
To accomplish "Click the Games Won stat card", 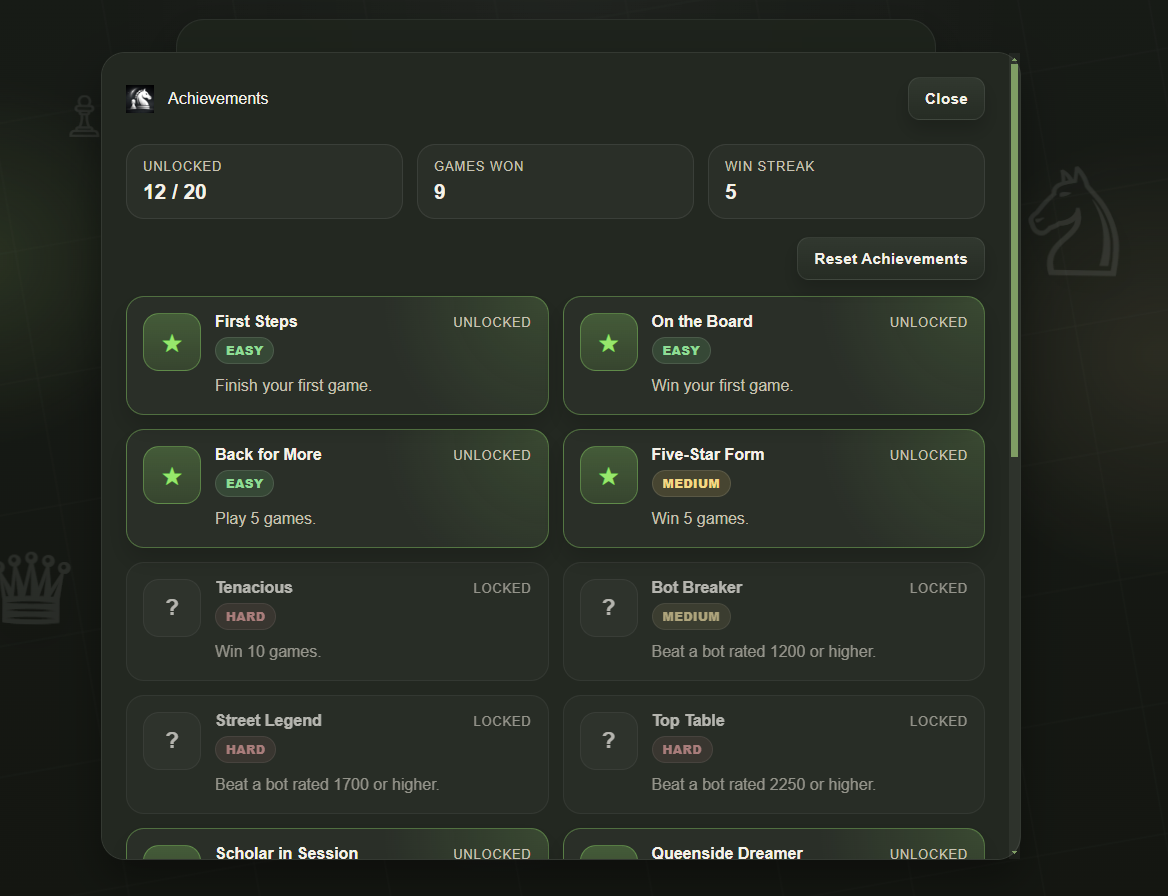I will coord(555,181).
